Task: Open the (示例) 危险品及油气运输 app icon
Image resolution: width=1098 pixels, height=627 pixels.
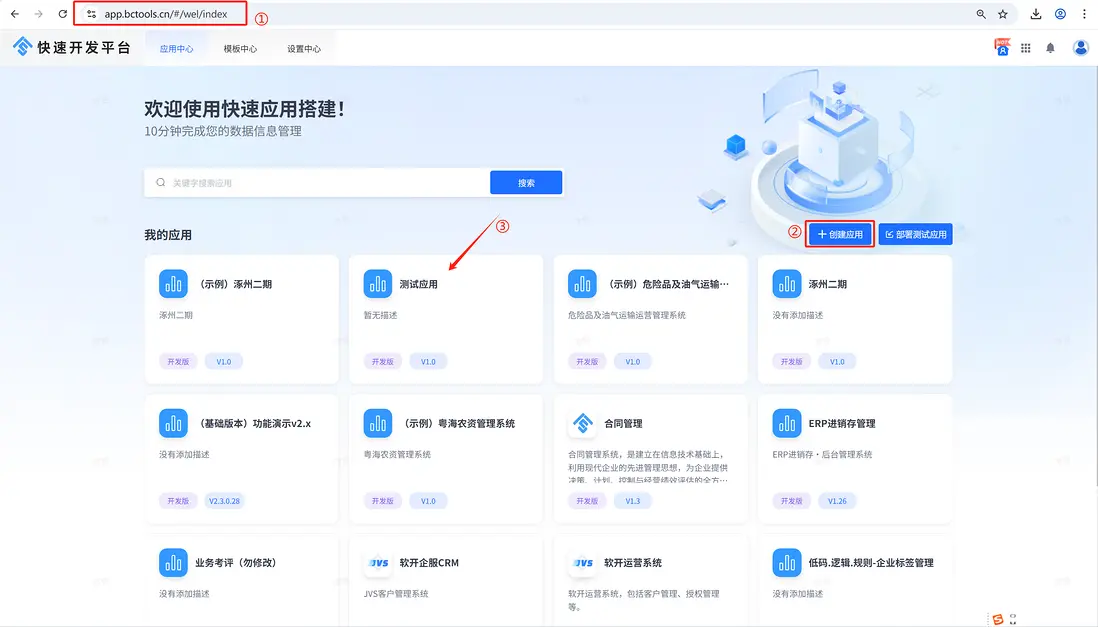Action: (x=582, y=284)
